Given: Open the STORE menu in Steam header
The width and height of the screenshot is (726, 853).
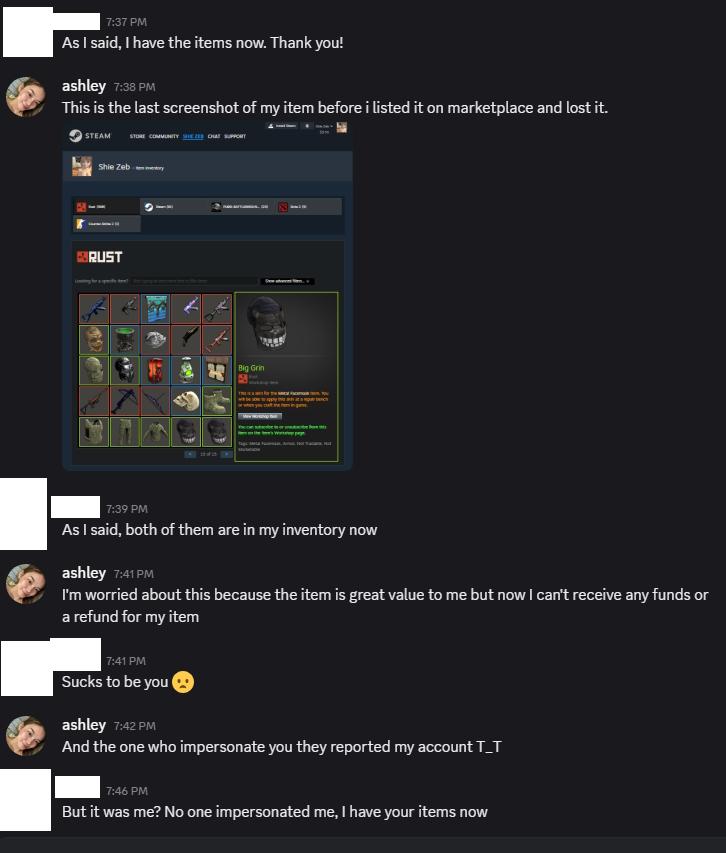Looking at the screenshot, I should (x=137, y=136).
